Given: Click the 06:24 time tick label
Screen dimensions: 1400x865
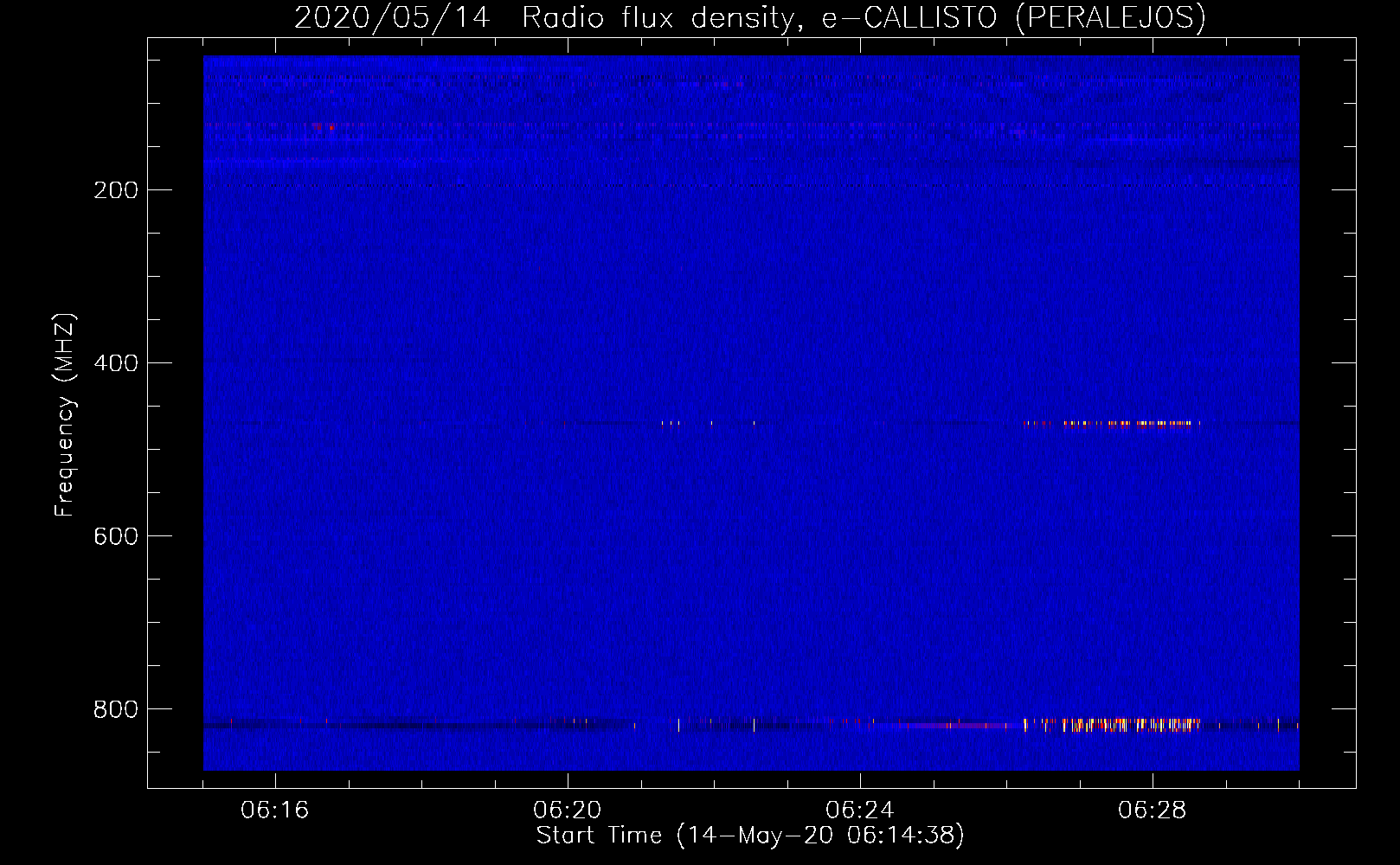Looking at the screenshot, I should pyautogui.click(x=860, y=811).
